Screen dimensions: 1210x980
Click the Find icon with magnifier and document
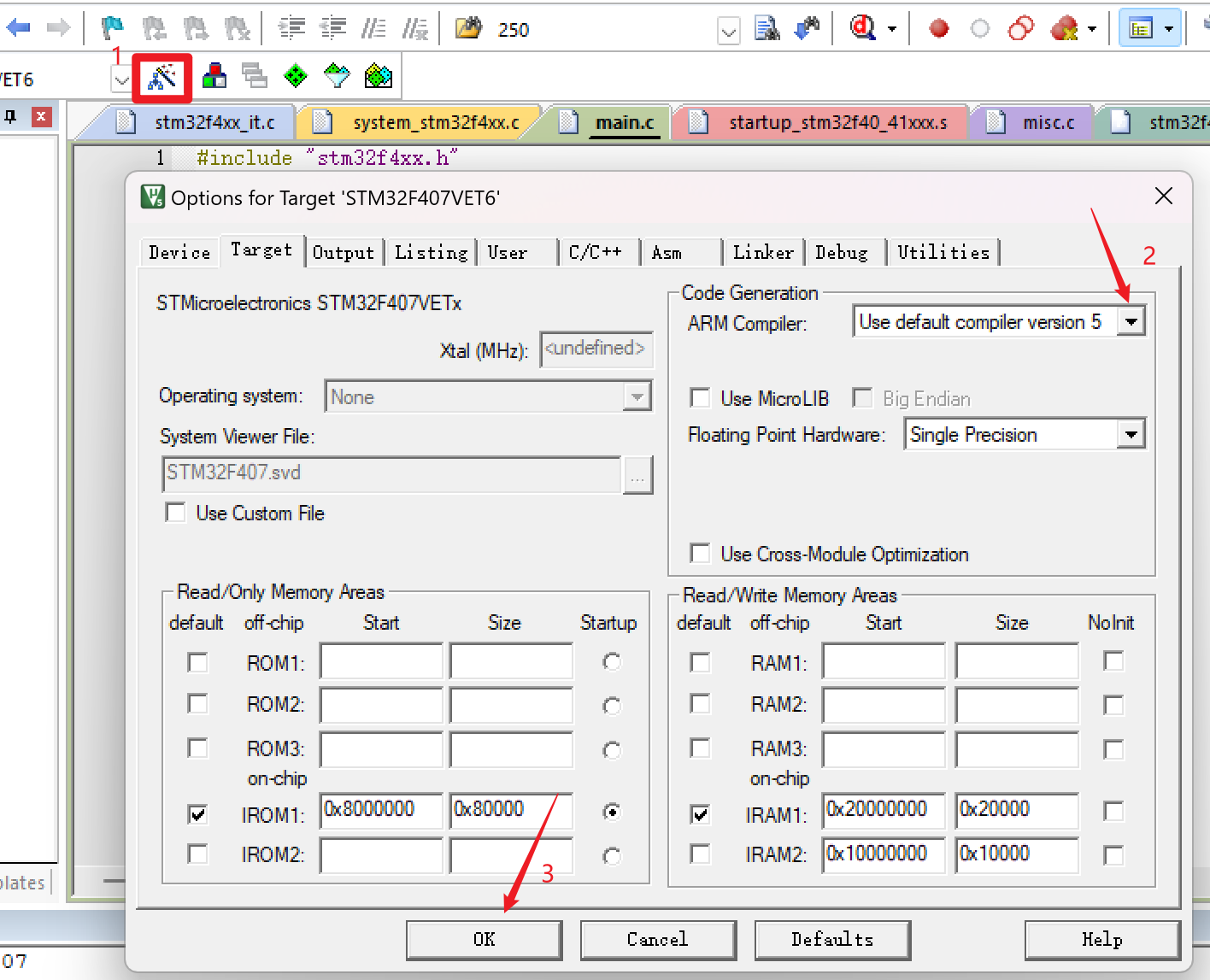(767, 29)
